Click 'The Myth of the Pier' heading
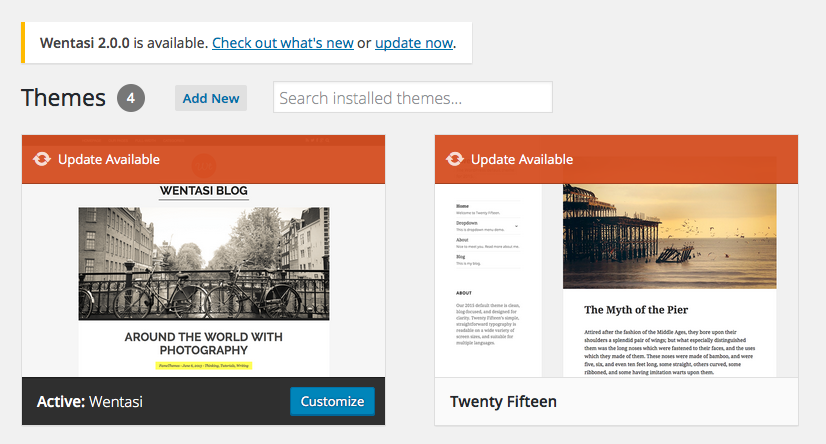The width and height of the screenshot is (826, 444). click(636, 310)
